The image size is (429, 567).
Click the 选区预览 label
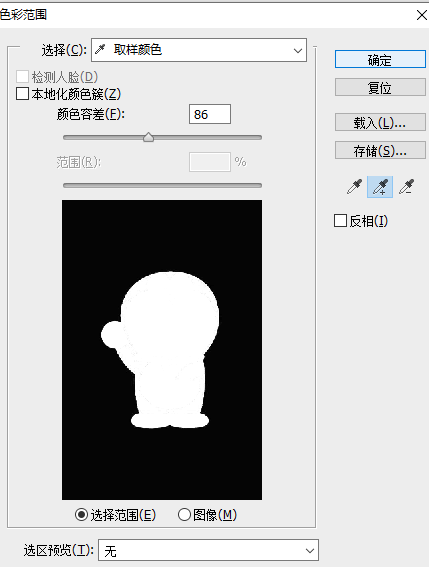(59, 550)
